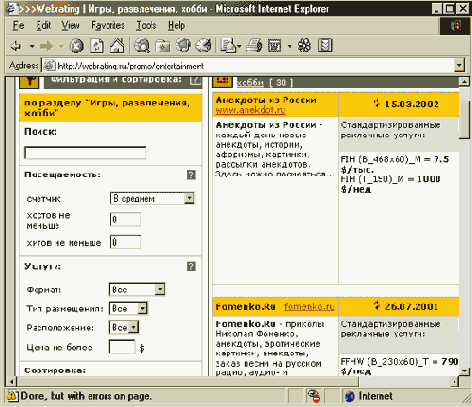Click the horizontal scrollbar left arrow
The image size is (472, 407).
click(x=11, y=381)
